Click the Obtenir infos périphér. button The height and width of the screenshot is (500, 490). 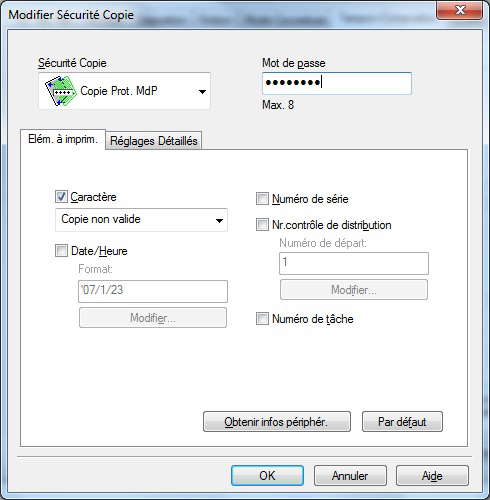point(277,422)
